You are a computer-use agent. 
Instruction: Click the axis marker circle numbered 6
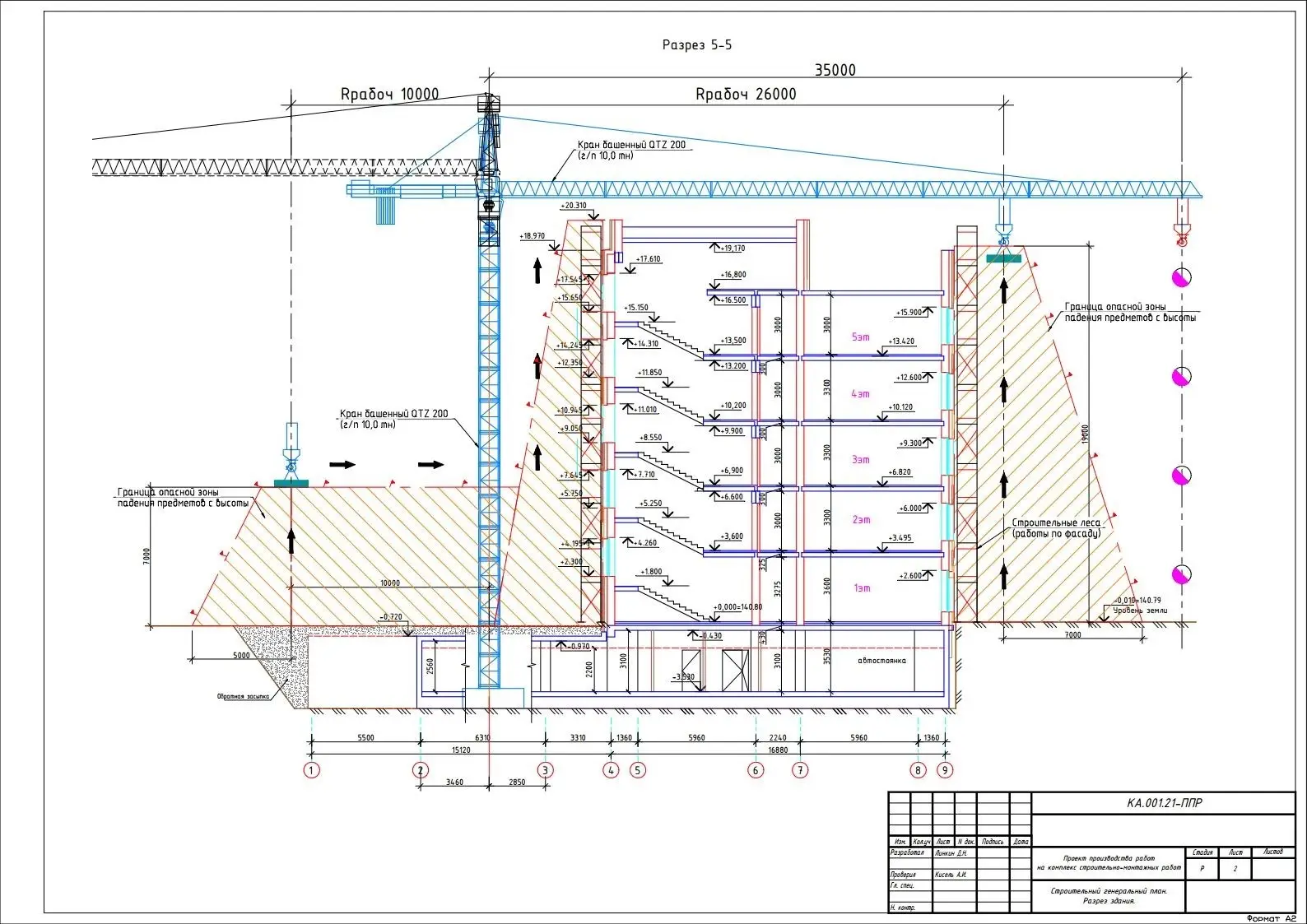tap(756, 771)
